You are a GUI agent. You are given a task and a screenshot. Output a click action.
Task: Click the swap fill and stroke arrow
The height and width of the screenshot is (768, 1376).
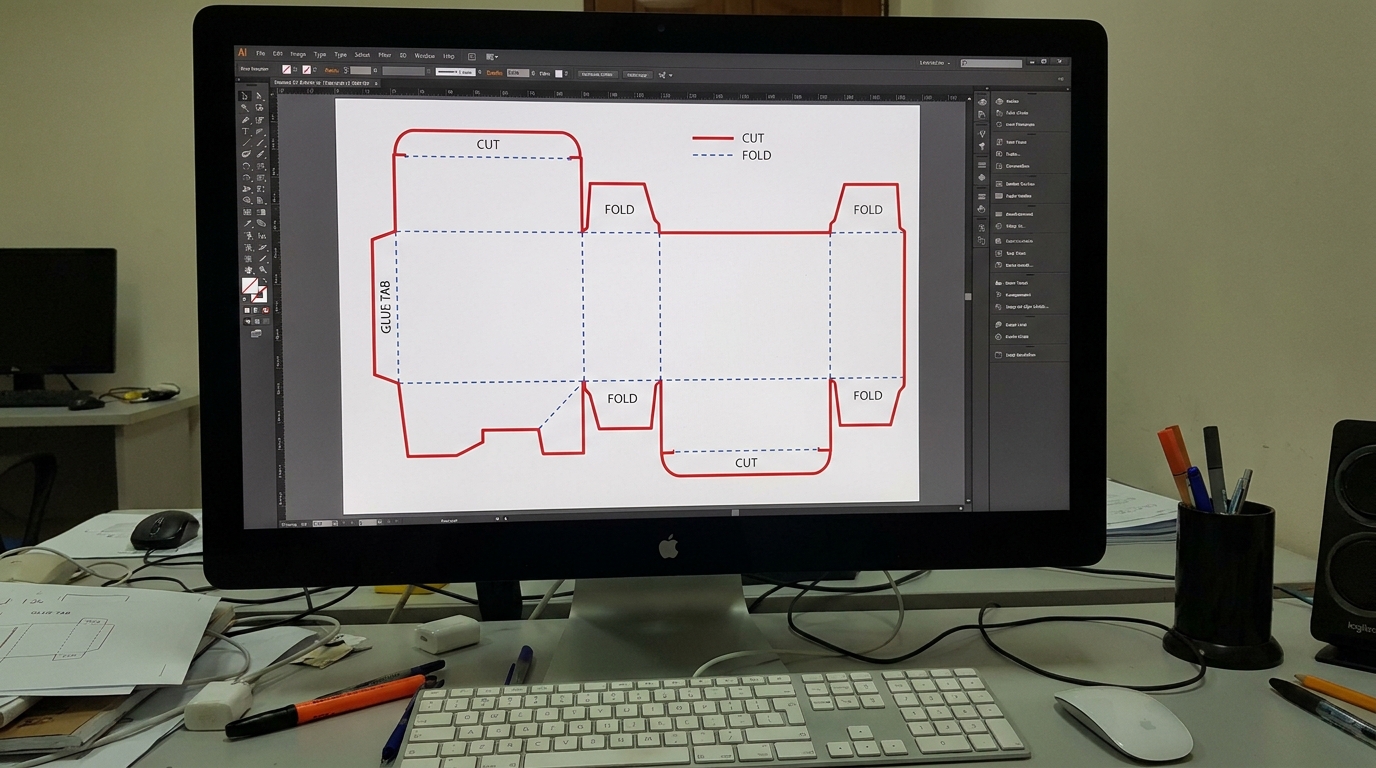[x=265, y=280]
